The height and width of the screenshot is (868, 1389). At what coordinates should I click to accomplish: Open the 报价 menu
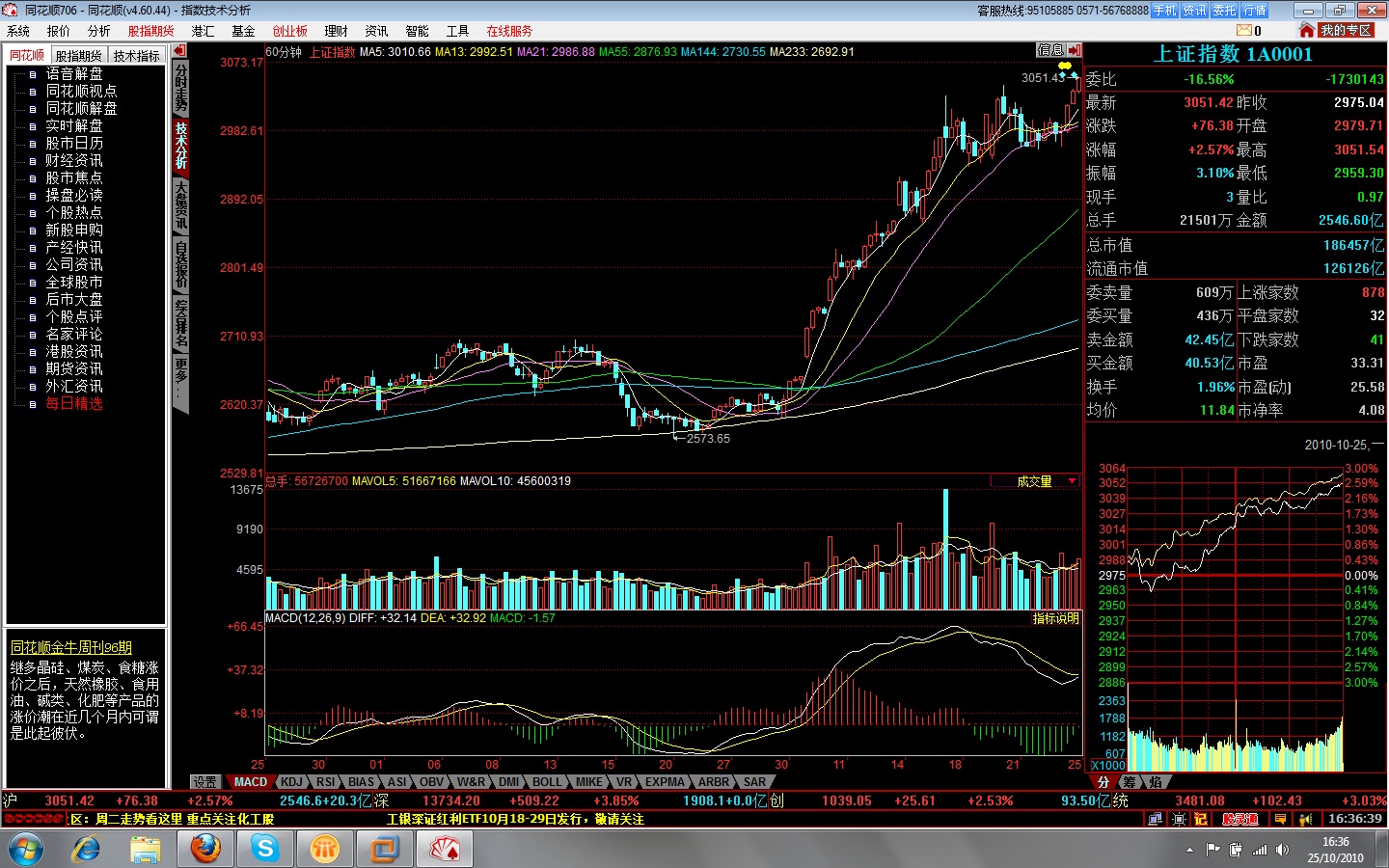(x=59, y=31)
